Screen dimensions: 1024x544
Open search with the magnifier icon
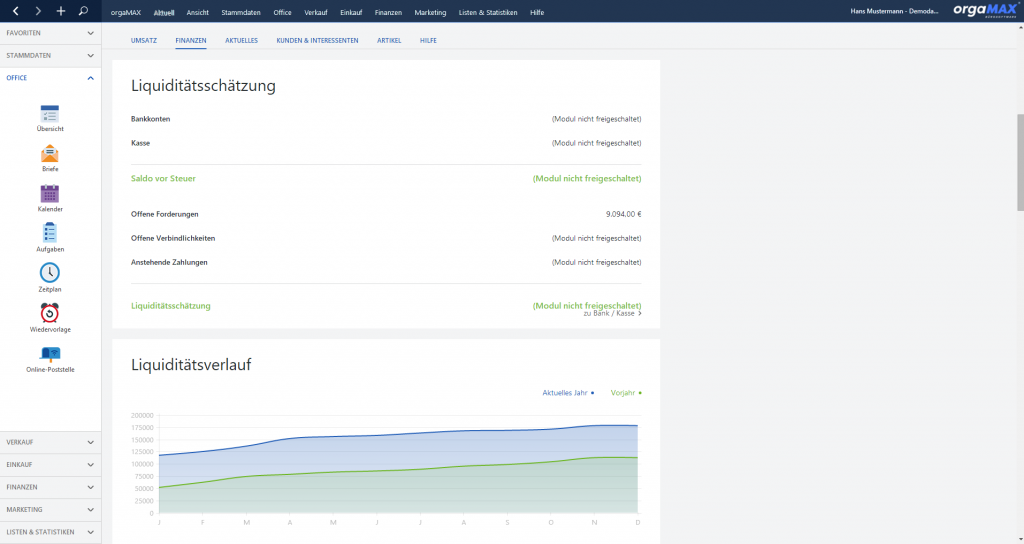83,11
